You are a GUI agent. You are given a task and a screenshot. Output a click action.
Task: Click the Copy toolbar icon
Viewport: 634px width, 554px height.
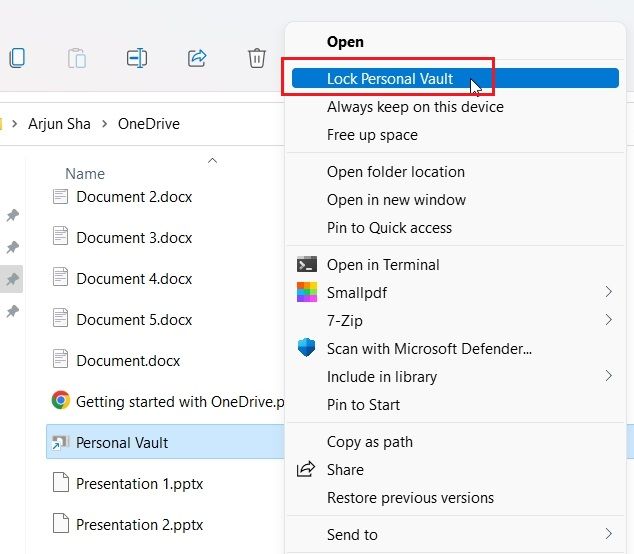[x=17, y=58]
